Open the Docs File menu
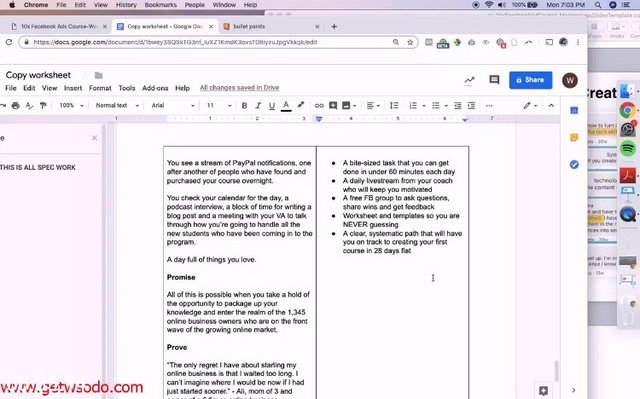Viewport: 640px width, 399px height. [11, 88]
